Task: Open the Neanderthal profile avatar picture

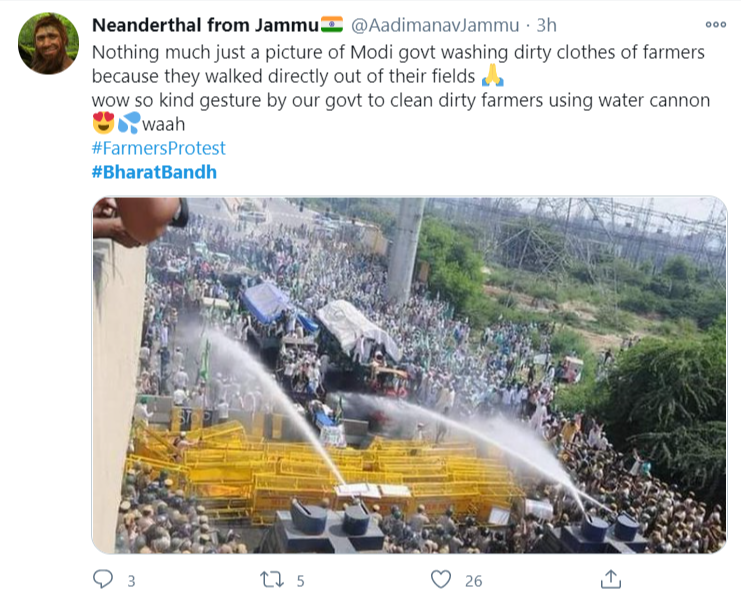Action: 48,43
